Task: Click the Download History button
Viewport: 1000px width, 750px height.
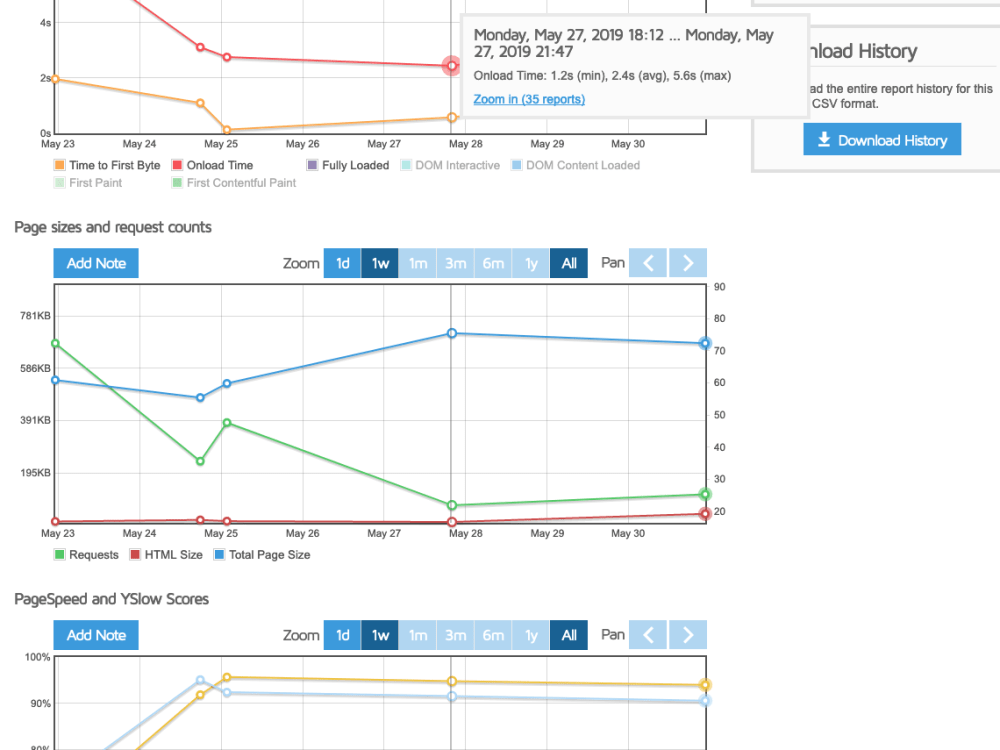Action: [882, 140]
